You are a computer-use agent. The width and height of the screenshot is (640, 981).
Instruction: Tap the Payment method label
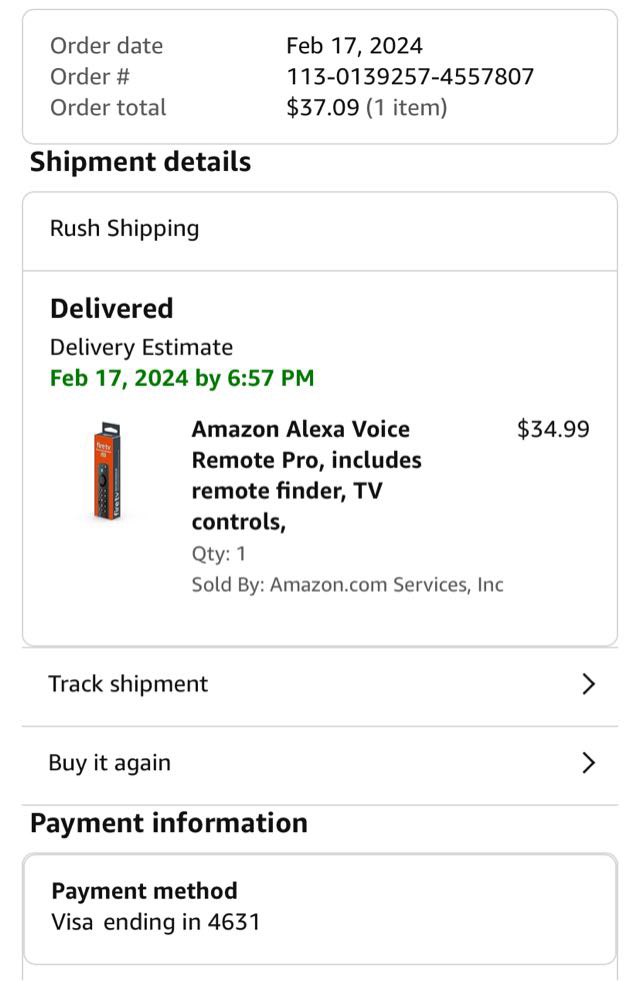144,891
